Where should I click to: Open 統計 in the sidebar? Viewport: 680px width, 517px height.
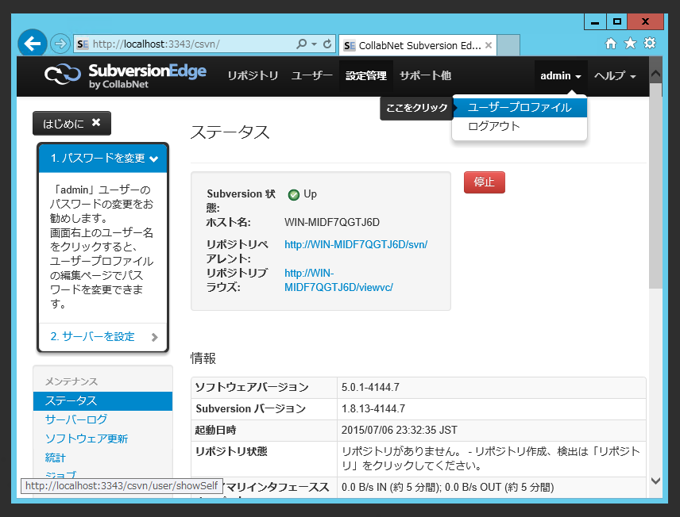pos(55,458)
